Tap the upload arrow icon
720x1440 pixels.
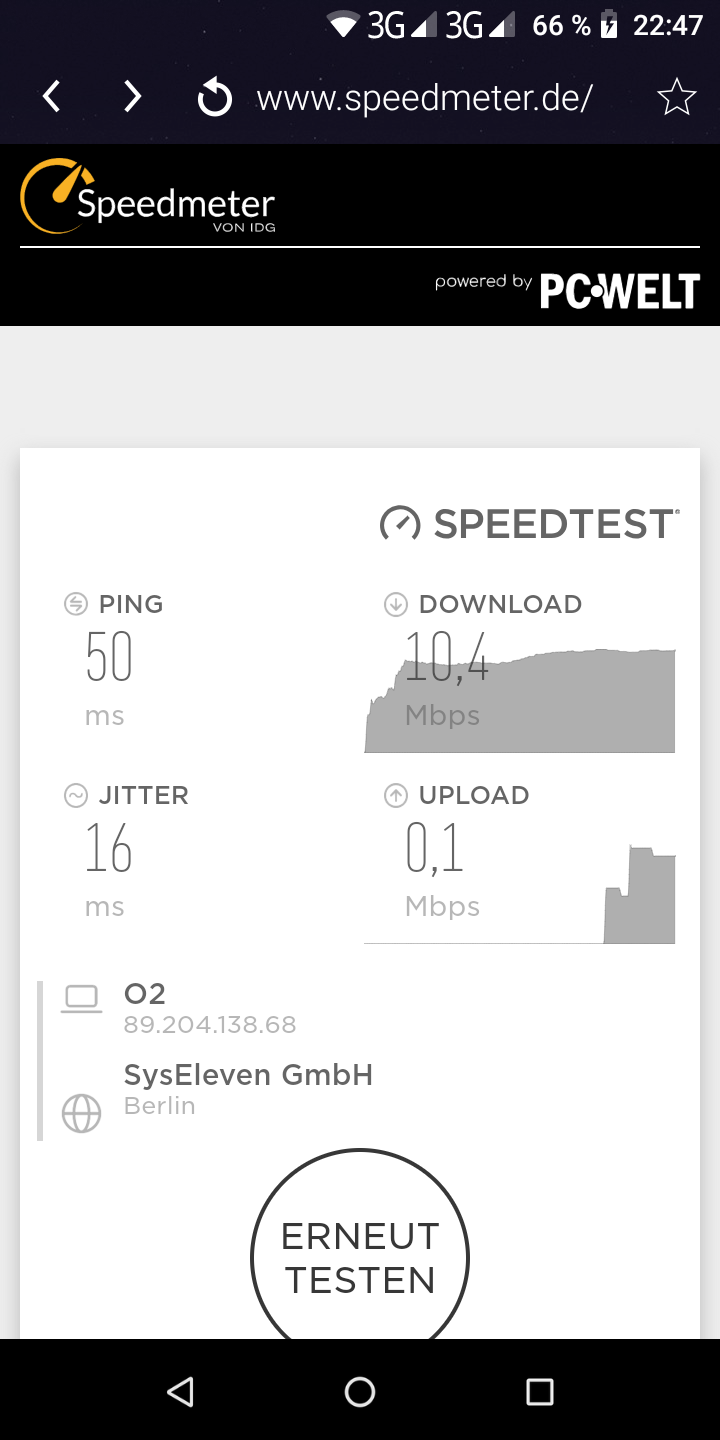(396, 795)
